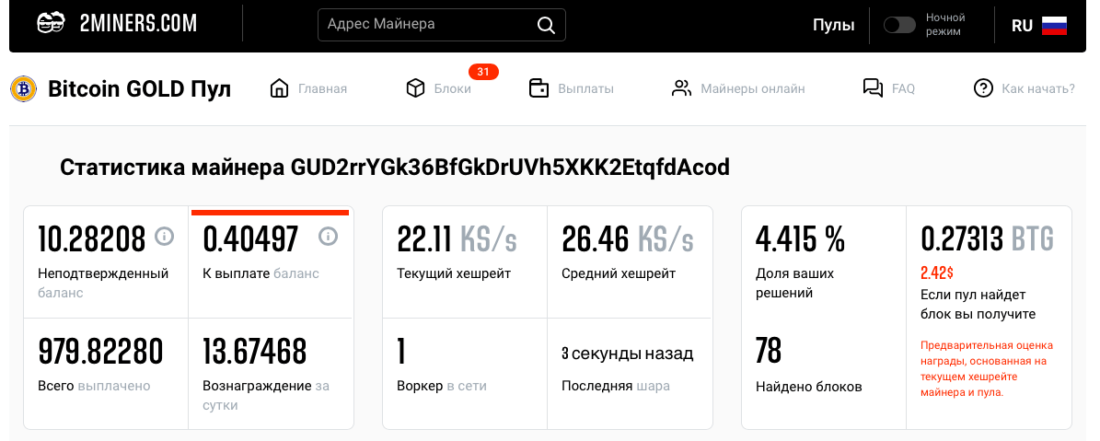Go to the Главная tab
1100x441 pixels.
[323, 89]
